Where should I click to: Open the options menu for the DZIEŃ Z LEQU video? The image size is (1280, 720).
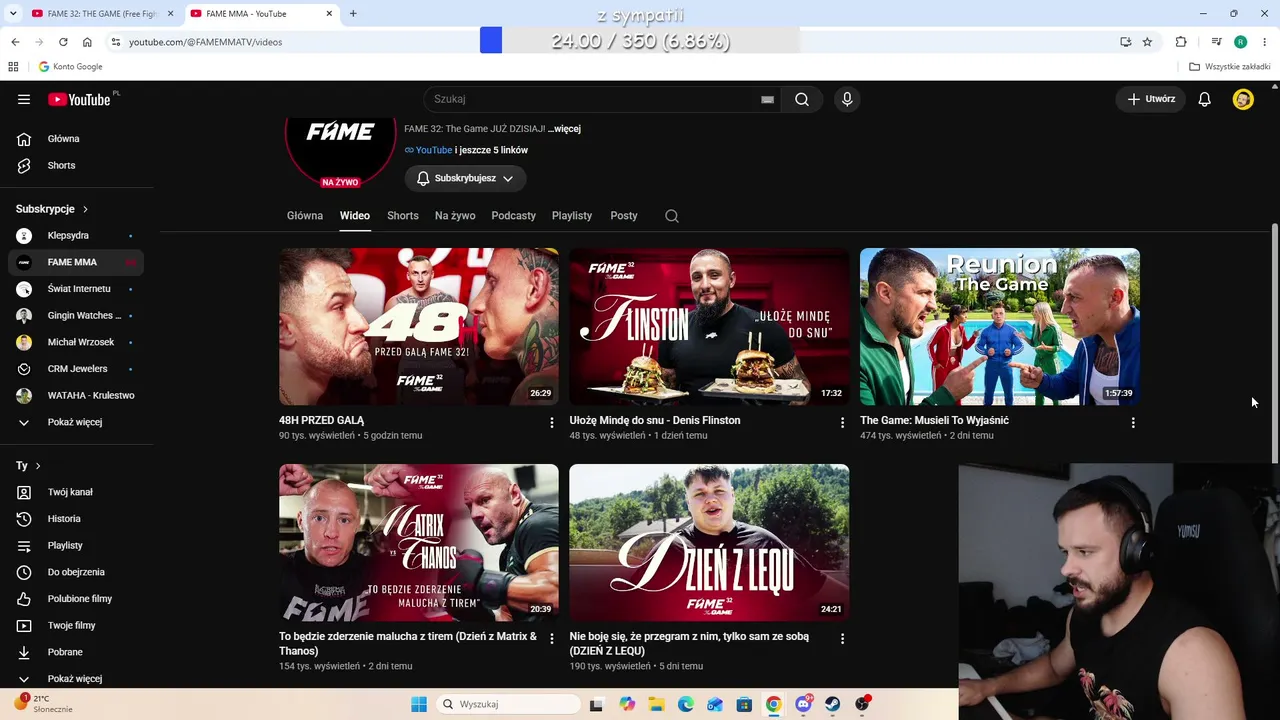[842, 639]
